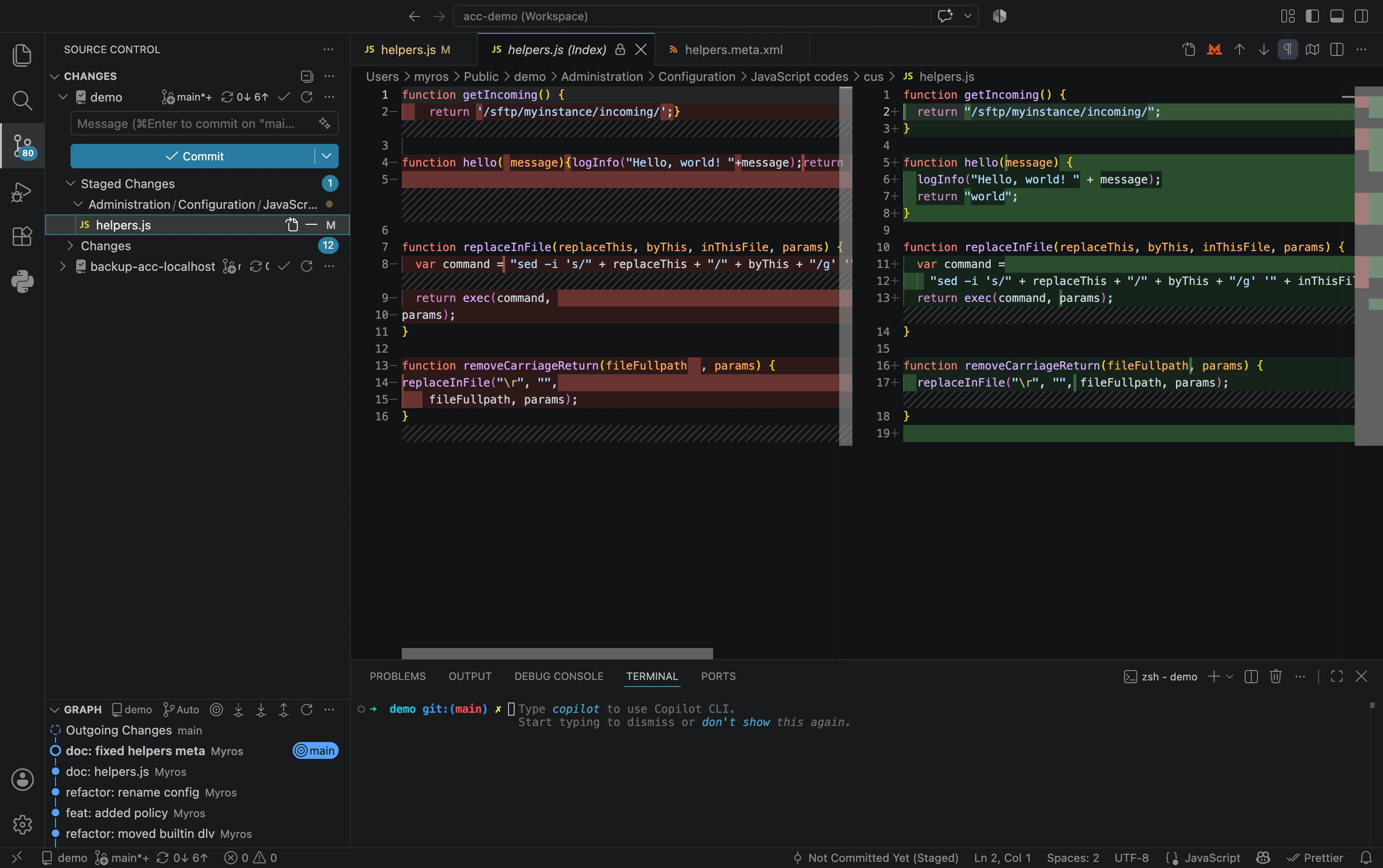The height and width of the screenshot is (868, 1383).
Task: Open the Extensions view
Action: click(22, 236)
